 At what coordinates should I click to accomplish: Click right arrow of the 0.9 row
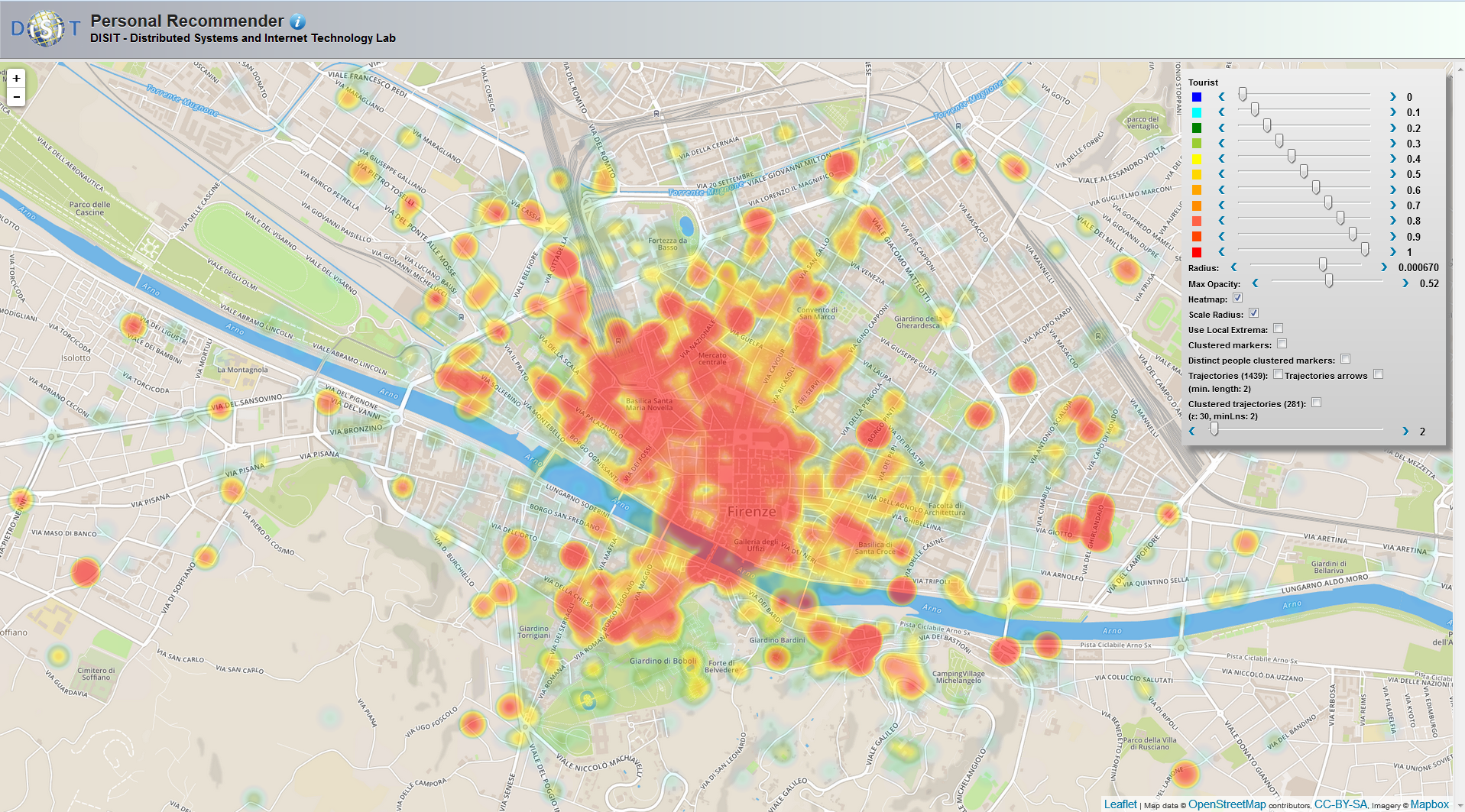tap(1392, 236)
